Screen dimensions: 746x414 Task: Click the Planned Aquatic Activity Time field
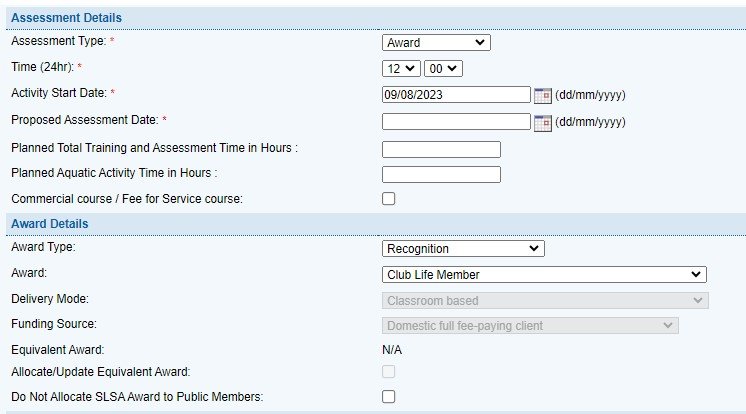coord(441,174)
